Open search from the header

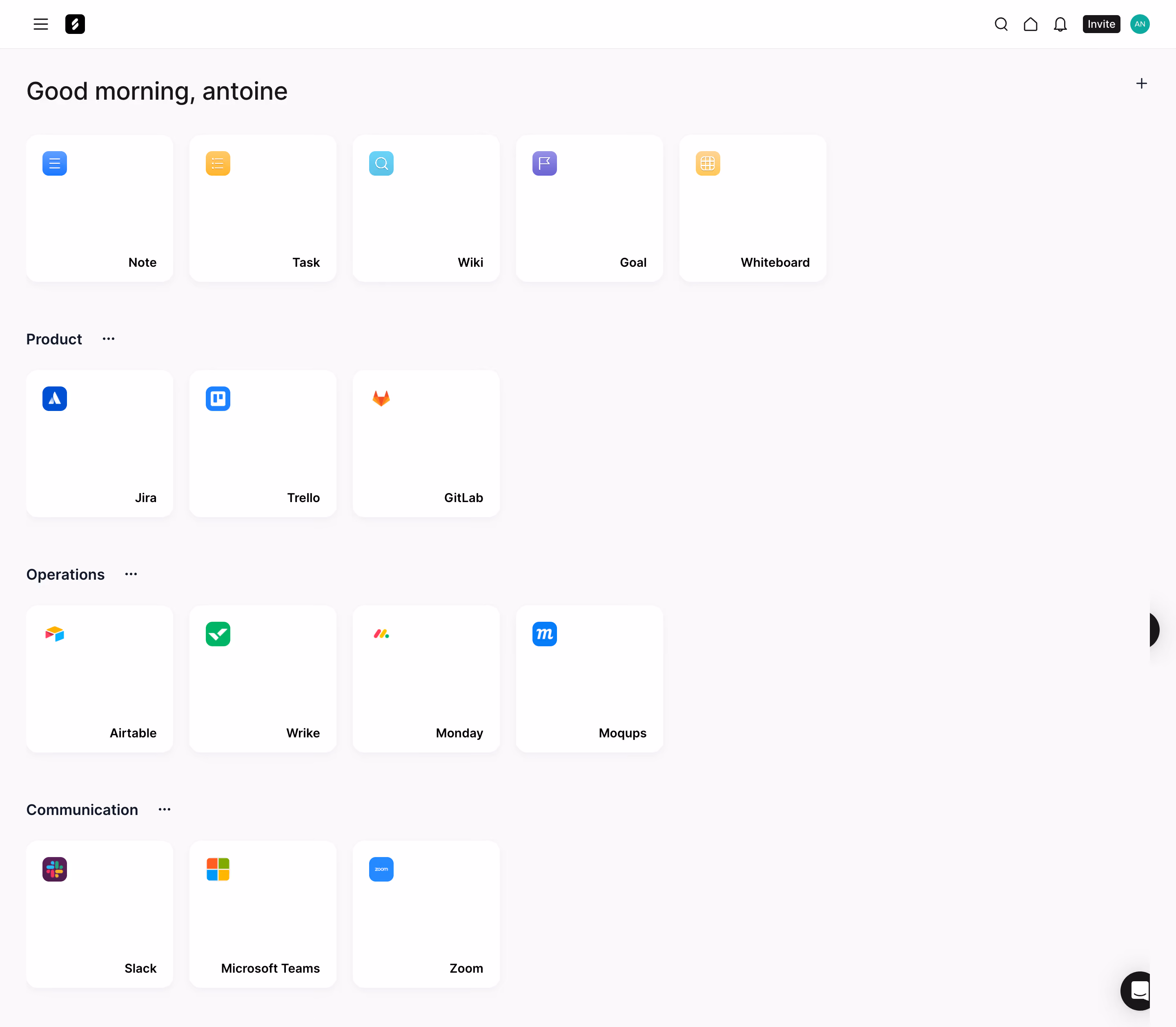click(1001, 24)
